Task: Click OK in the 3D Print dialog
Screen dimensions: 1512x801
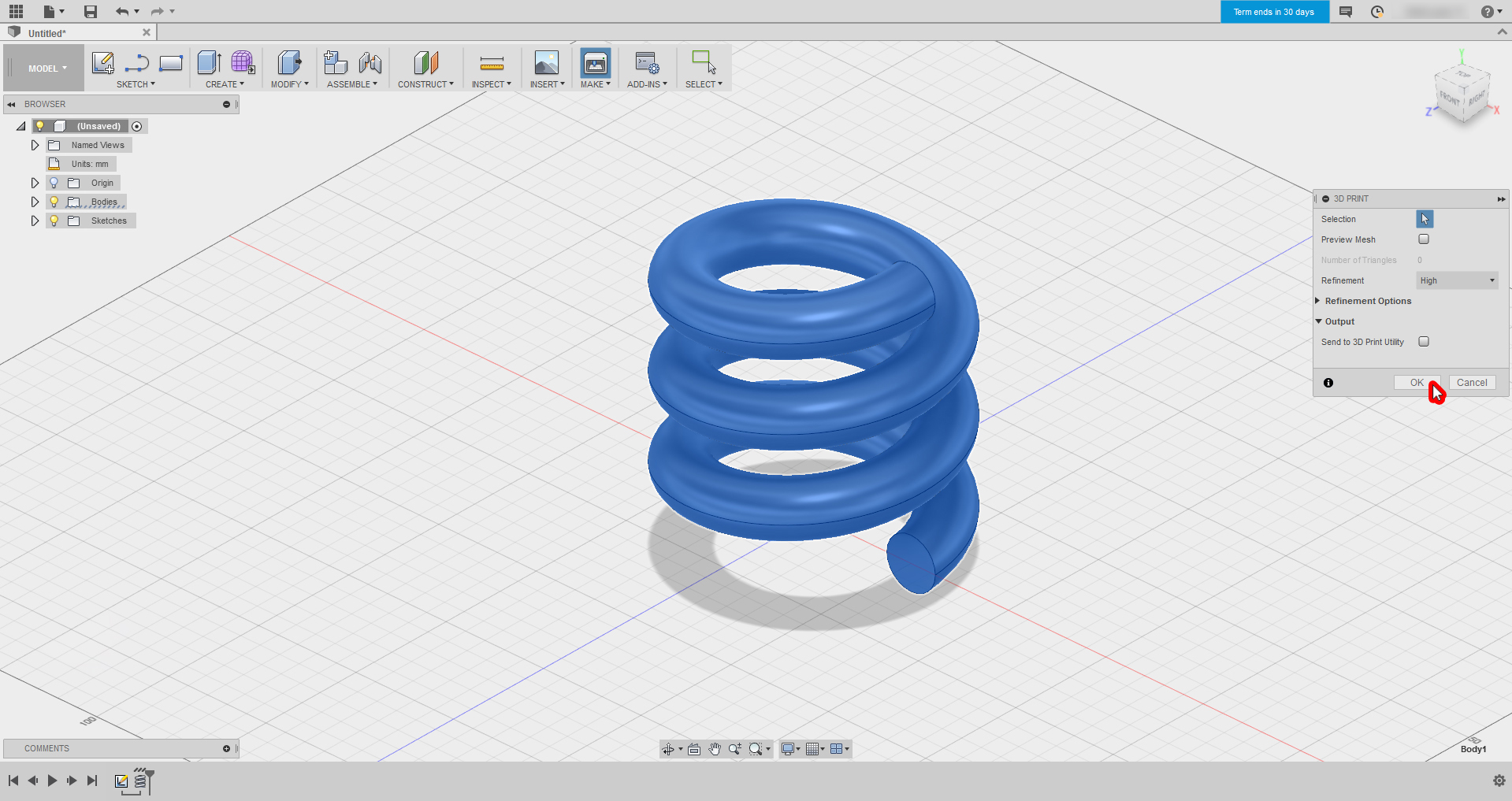Action: point(1416,383)
